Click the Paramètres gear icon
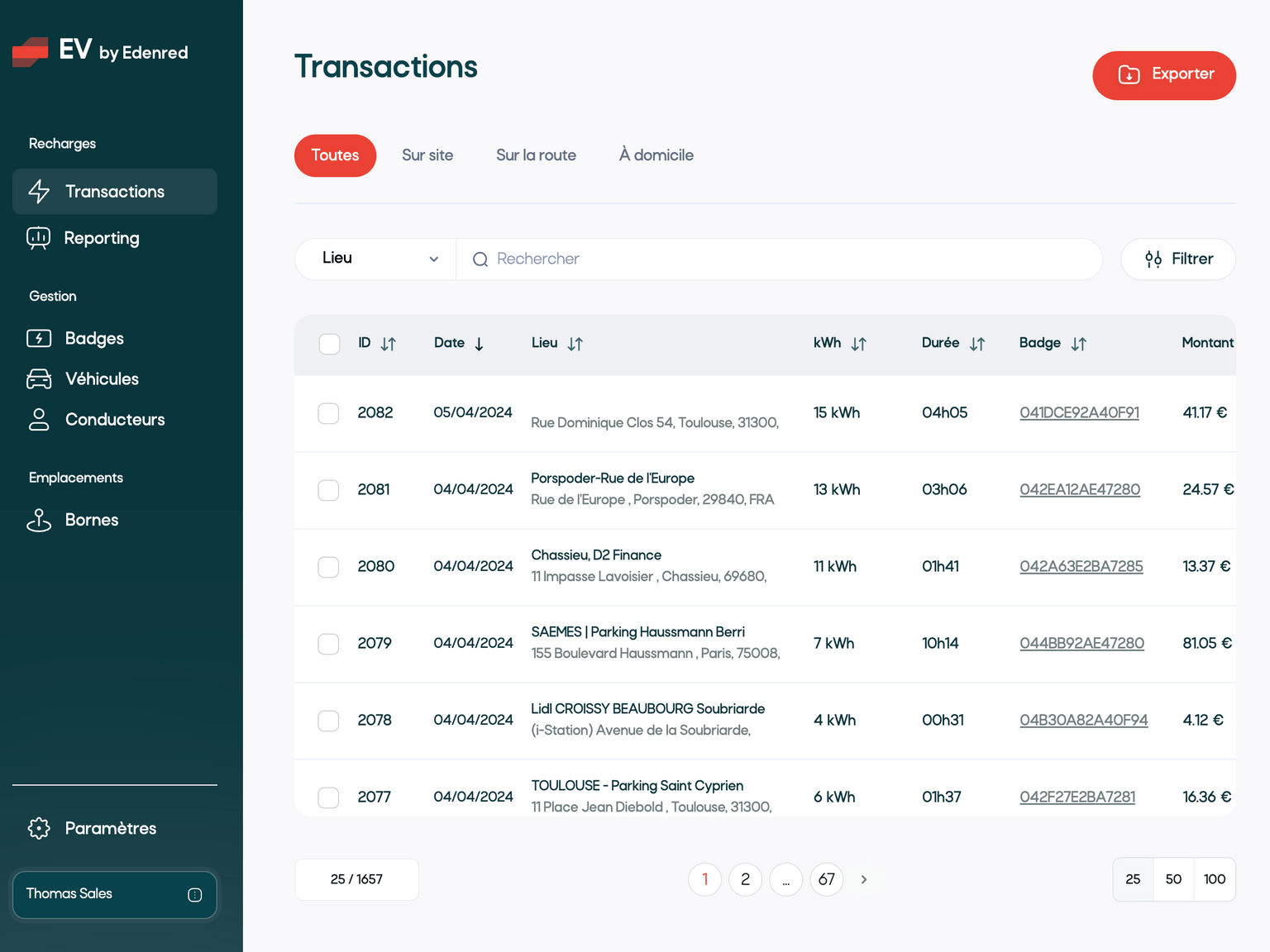The width and height of the screenshot is (1270, 952). click(39, 828)
